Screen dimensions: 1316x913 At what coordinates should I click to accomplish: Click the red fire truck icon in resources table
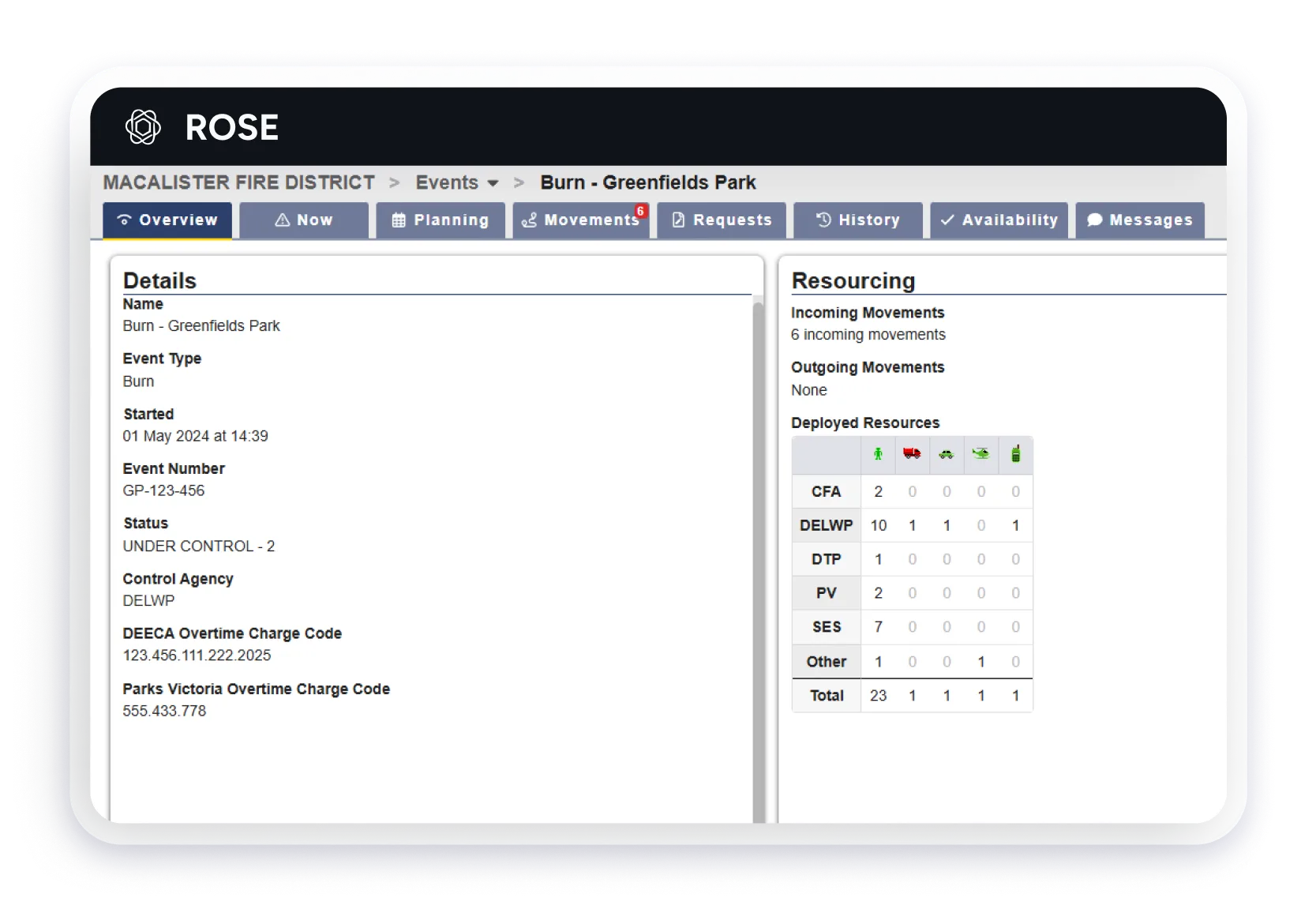pos(912,454)
